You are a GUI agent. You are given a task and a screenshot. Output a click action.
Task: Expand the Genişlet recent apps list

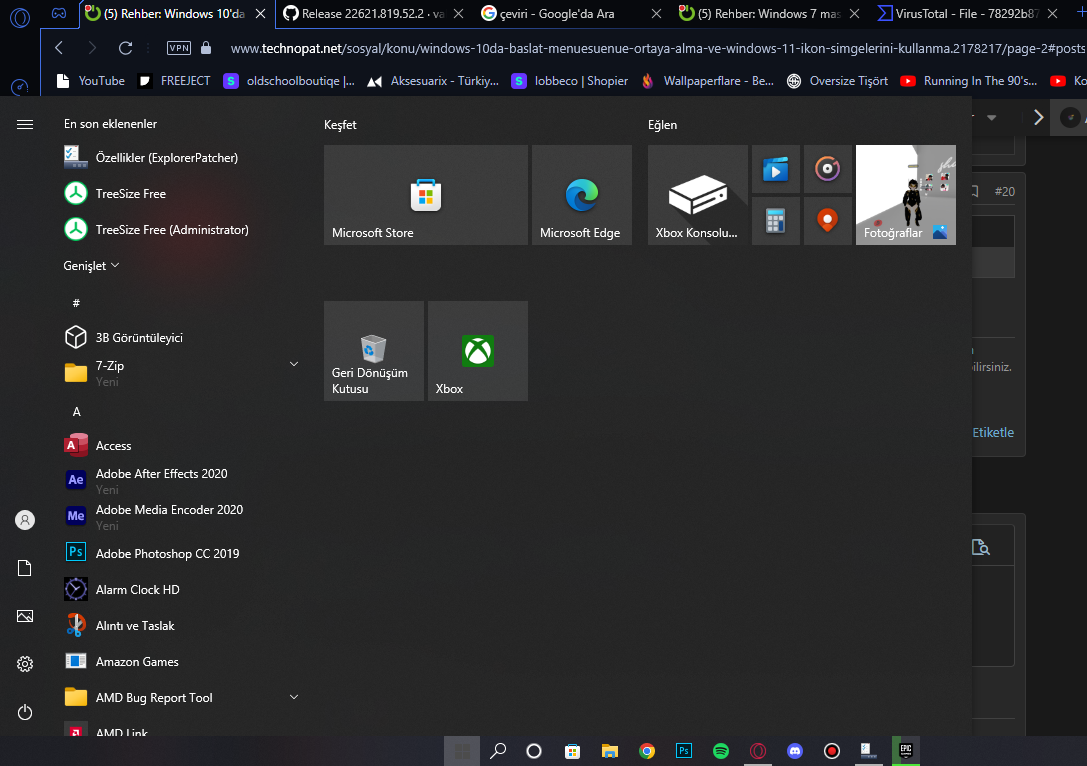(x=92, y=266)
